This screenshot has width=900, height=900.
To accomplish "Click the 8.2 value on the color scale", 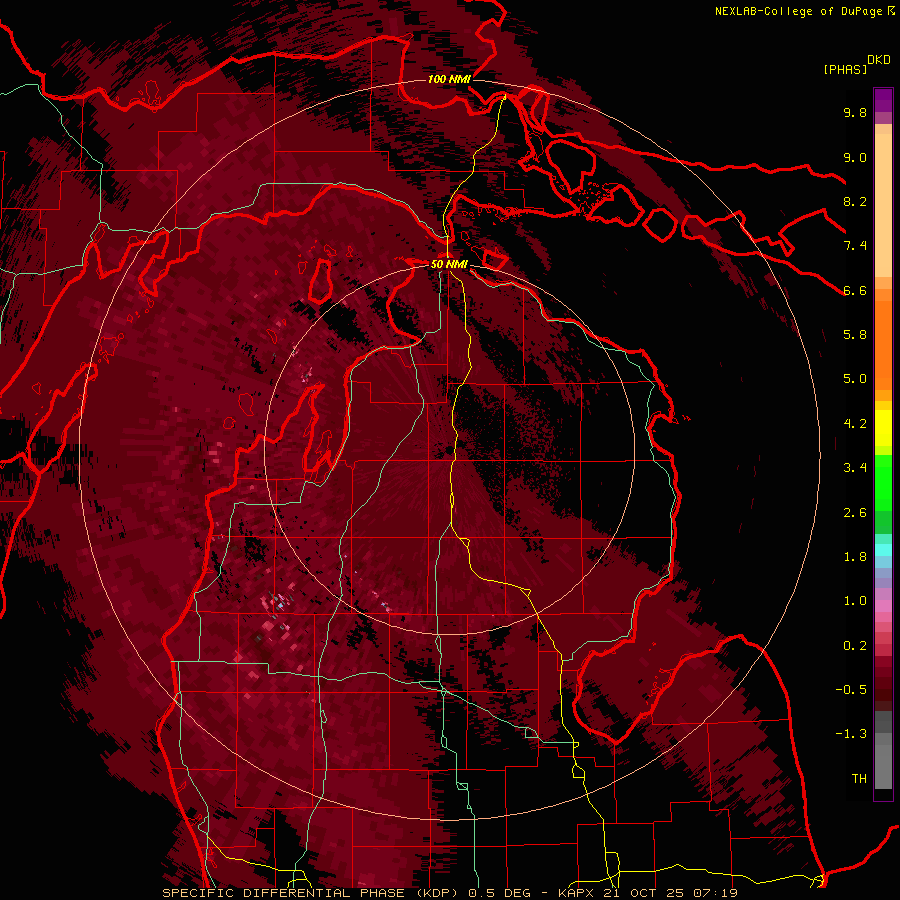I will pos(855,201).
